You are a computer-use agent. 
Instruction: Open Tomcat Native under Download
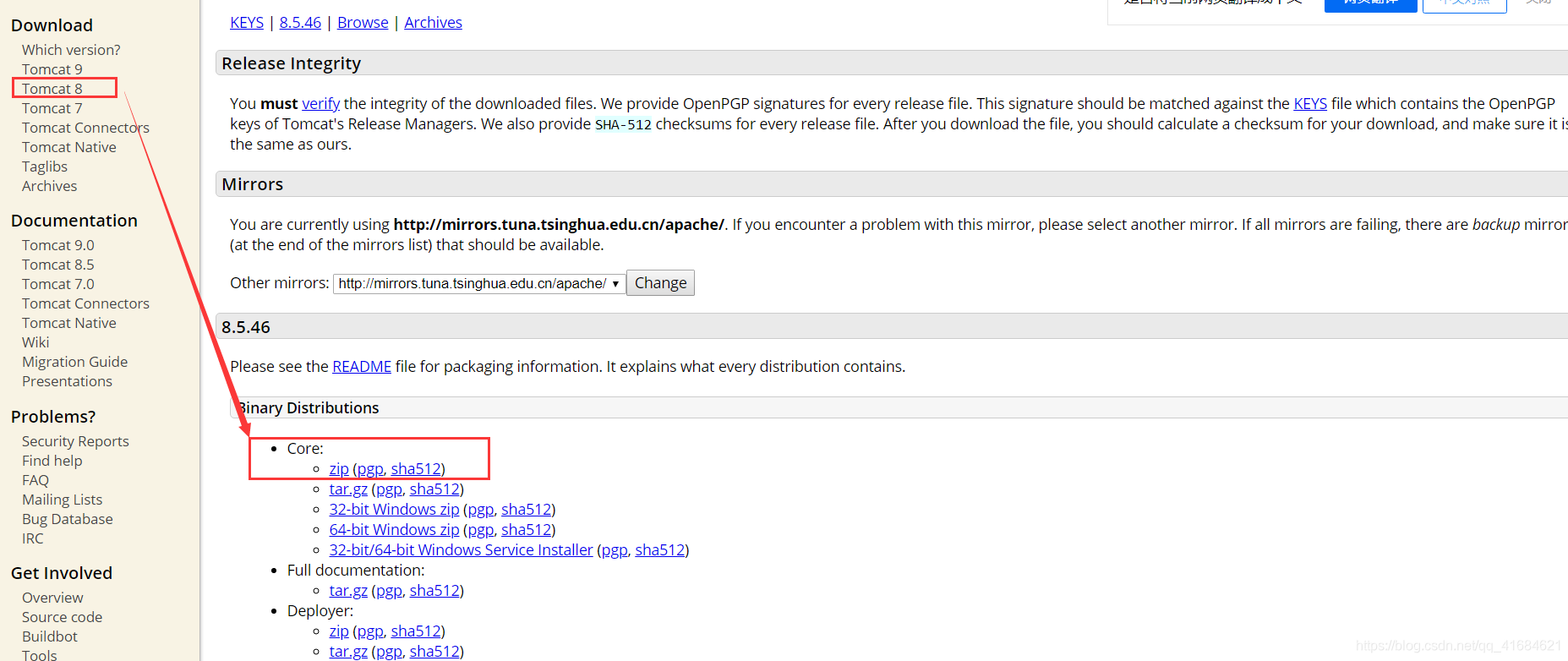(69, 147)
